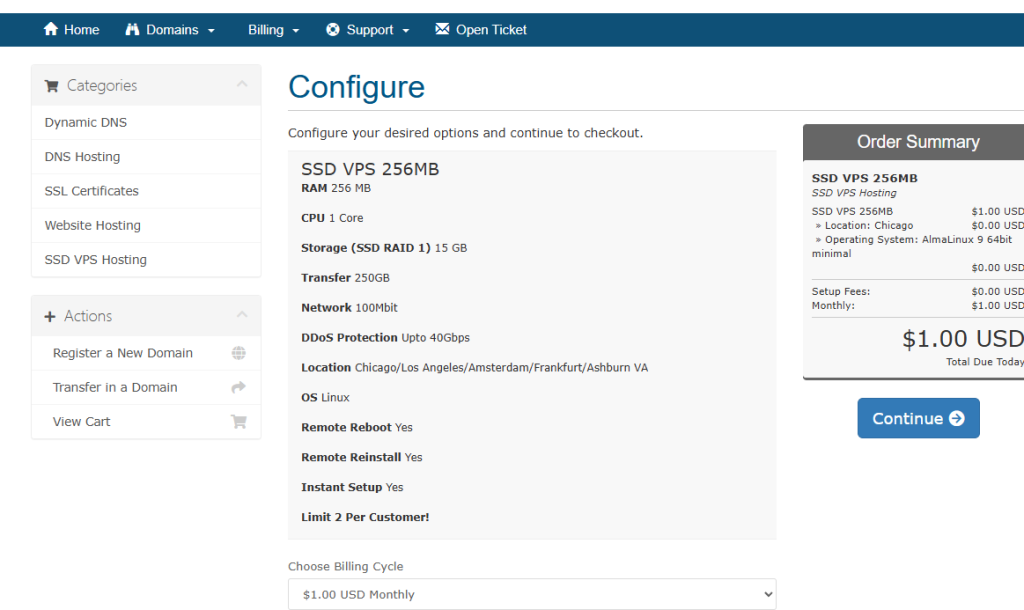Open the Website Hosting category
Viewport: 1024px width, 610px height.
[x=93, y=225]
